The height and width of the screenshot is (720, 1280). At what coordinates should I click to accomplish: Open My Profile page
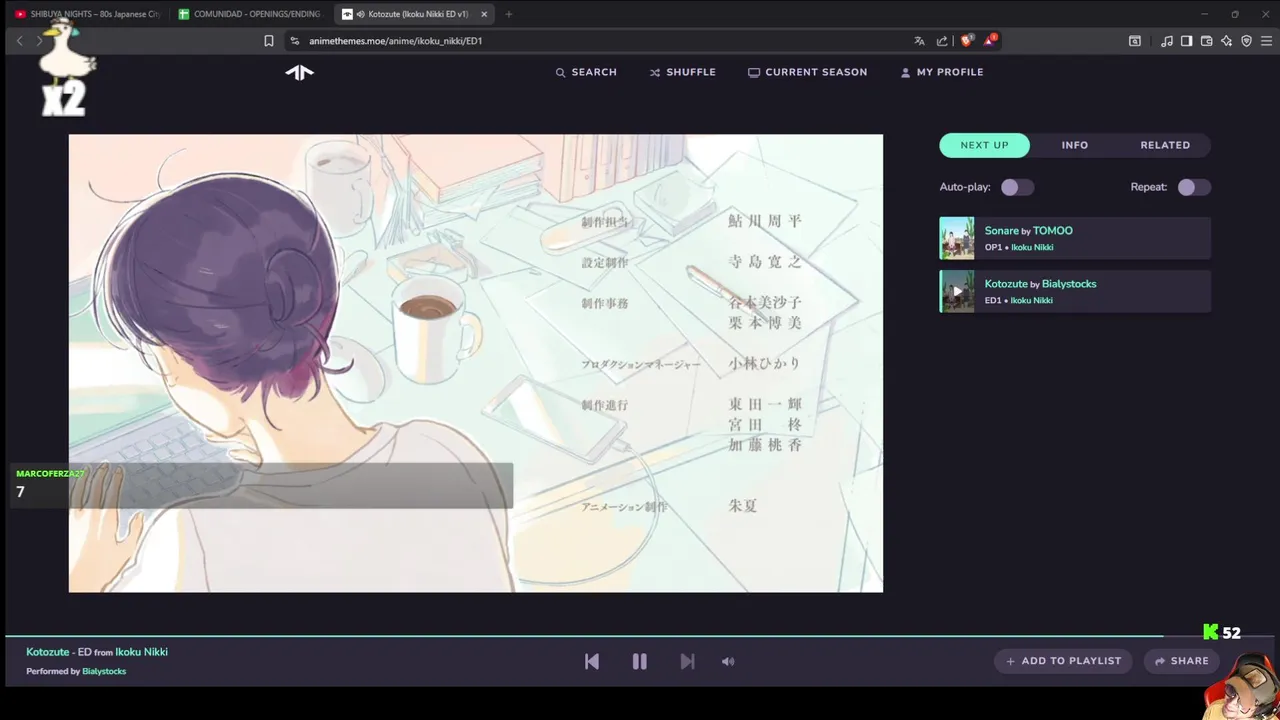pyautogui.click(x=941, y=72)
